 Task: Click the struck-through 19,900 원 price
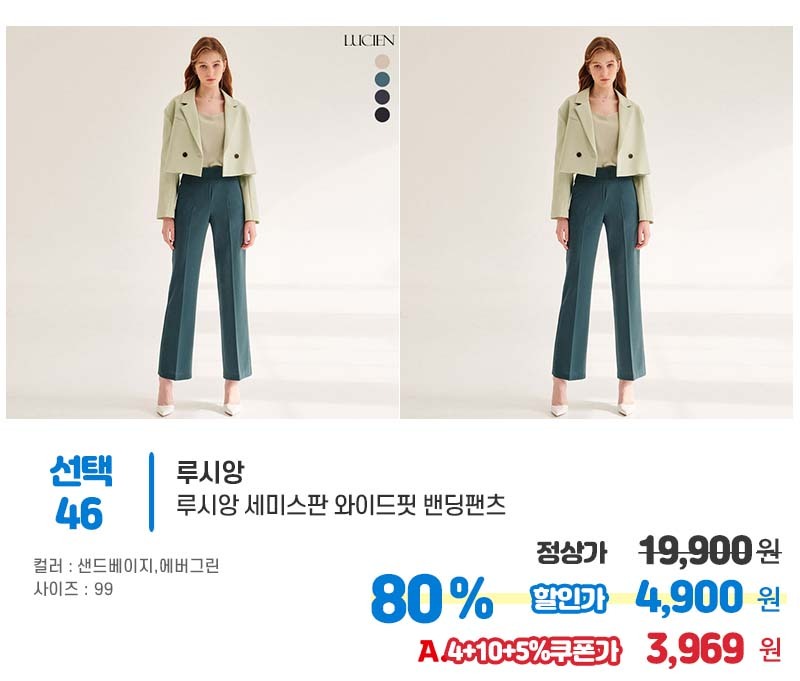(710, 550)
